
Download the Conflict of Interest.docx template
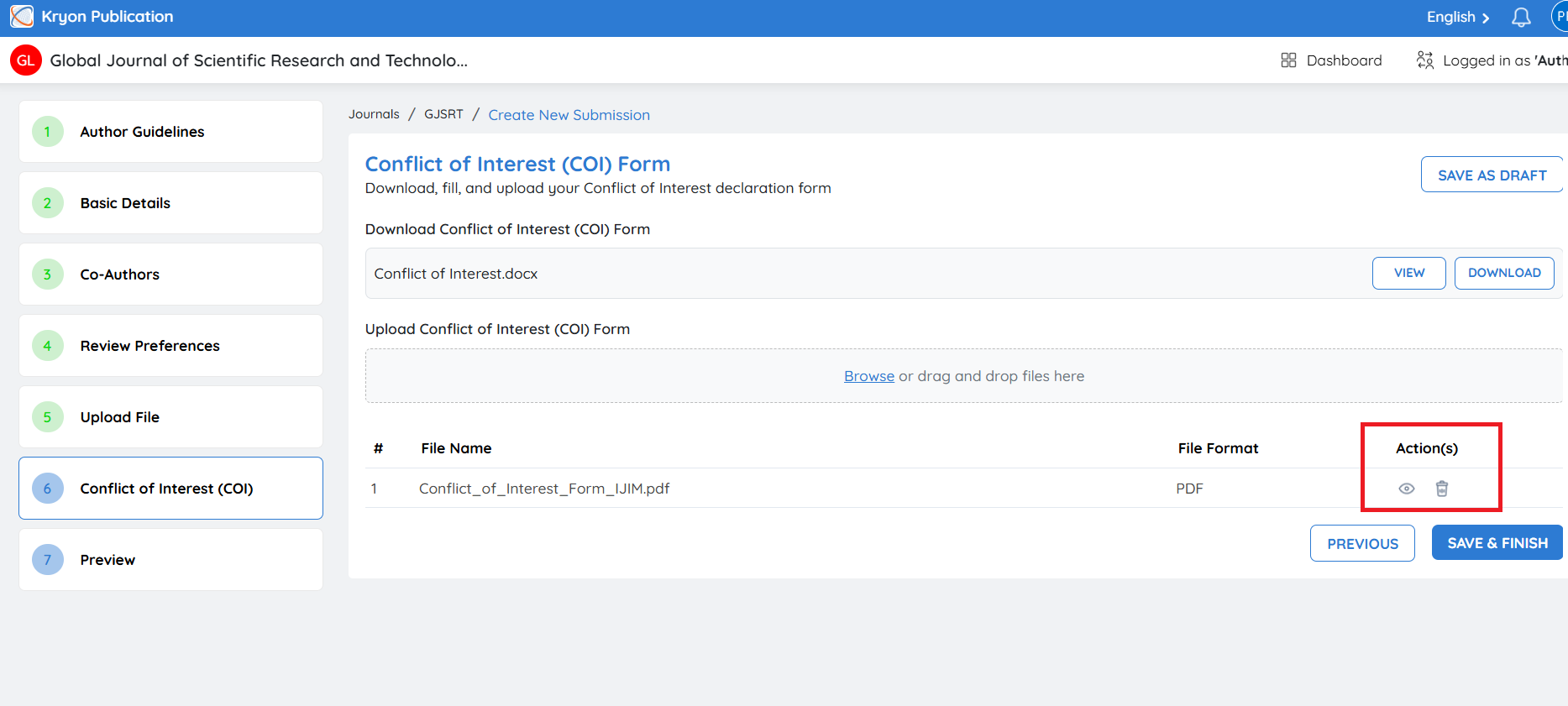(x=1504, y=273)
